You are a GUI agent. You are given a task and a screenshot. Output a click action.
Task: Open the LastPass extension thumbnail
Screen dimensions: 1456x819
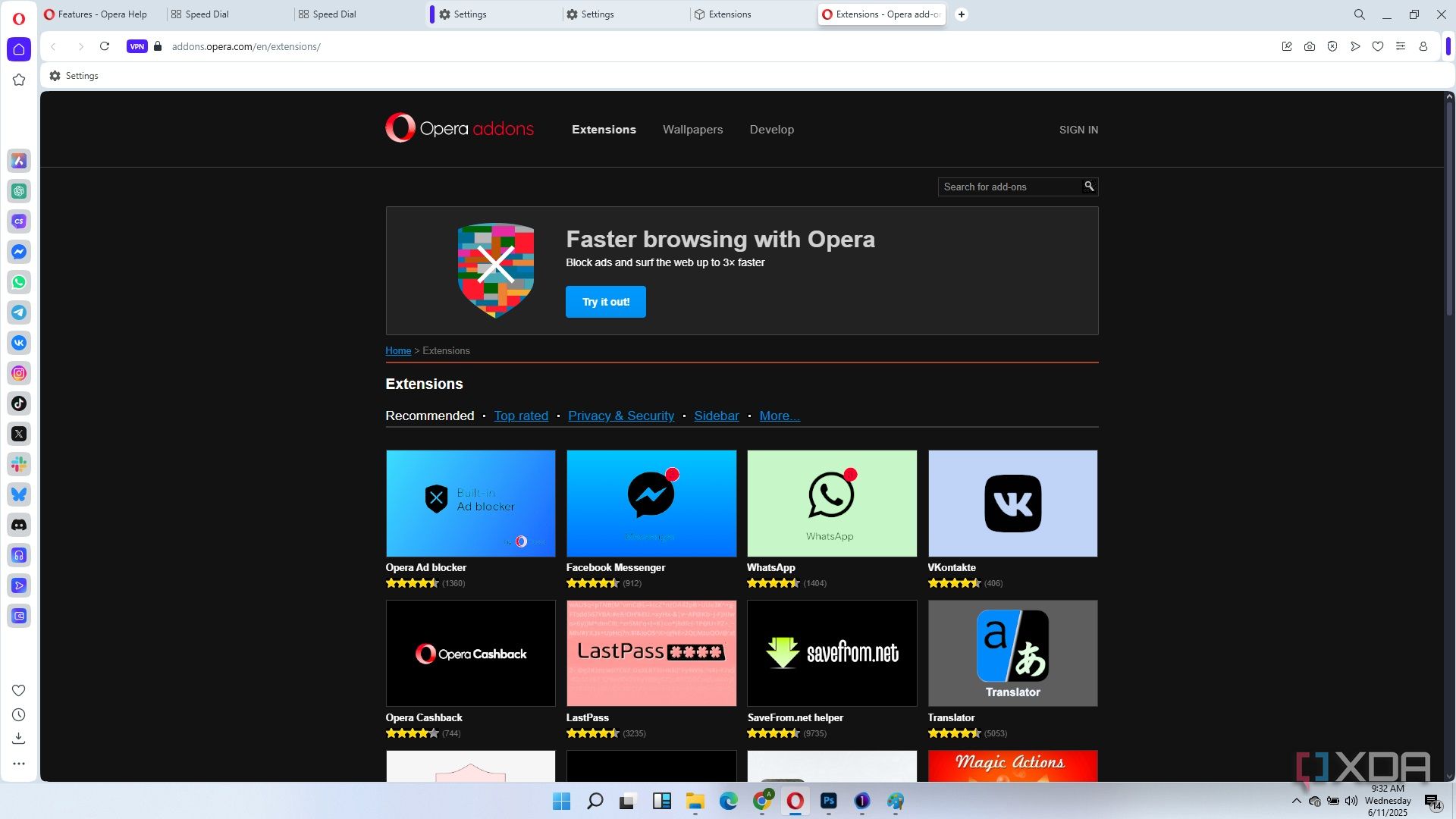[x=651, y=653]
